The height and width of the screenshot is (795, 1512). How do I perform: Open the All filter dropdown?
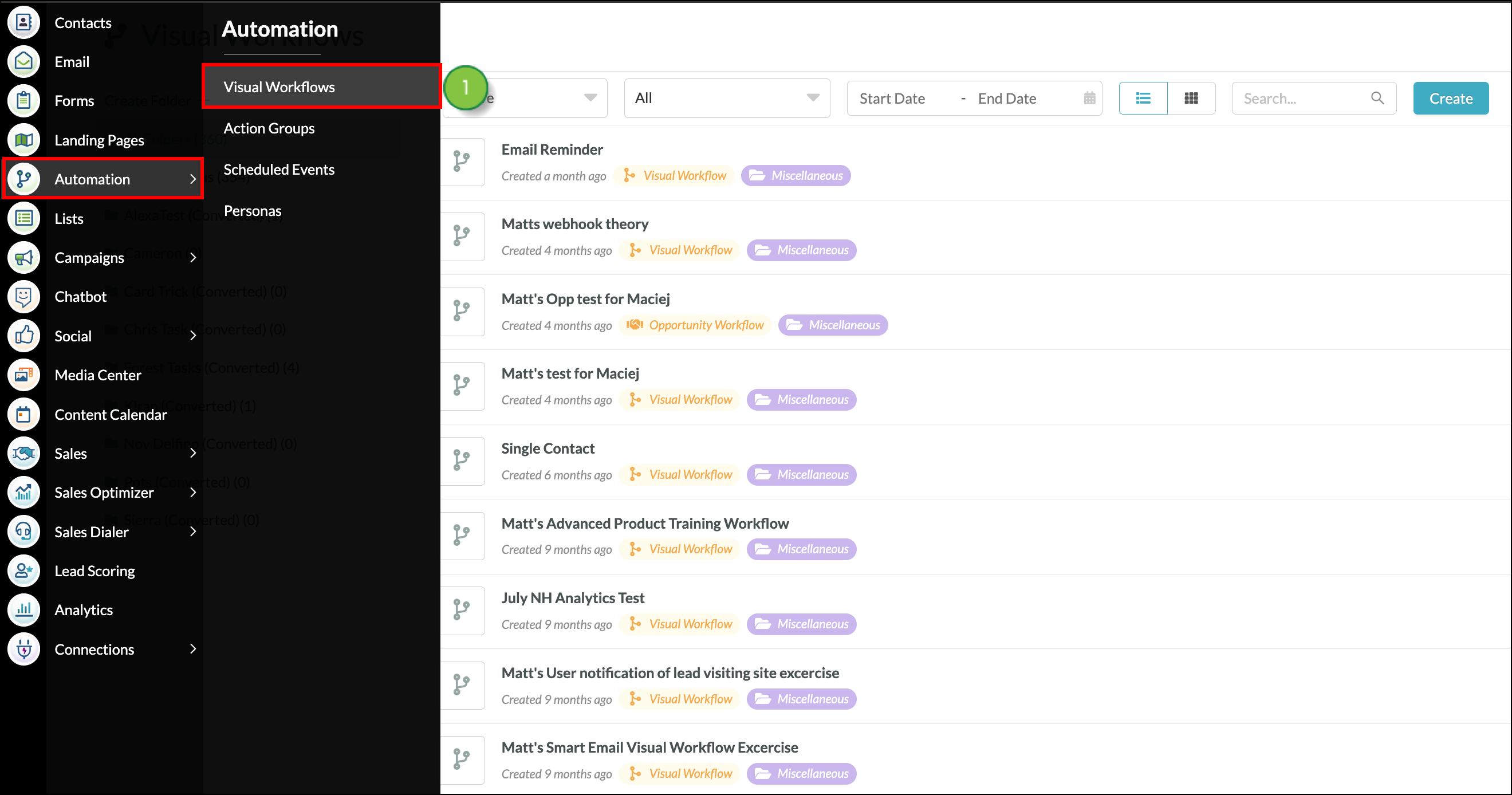pos(727,98)
